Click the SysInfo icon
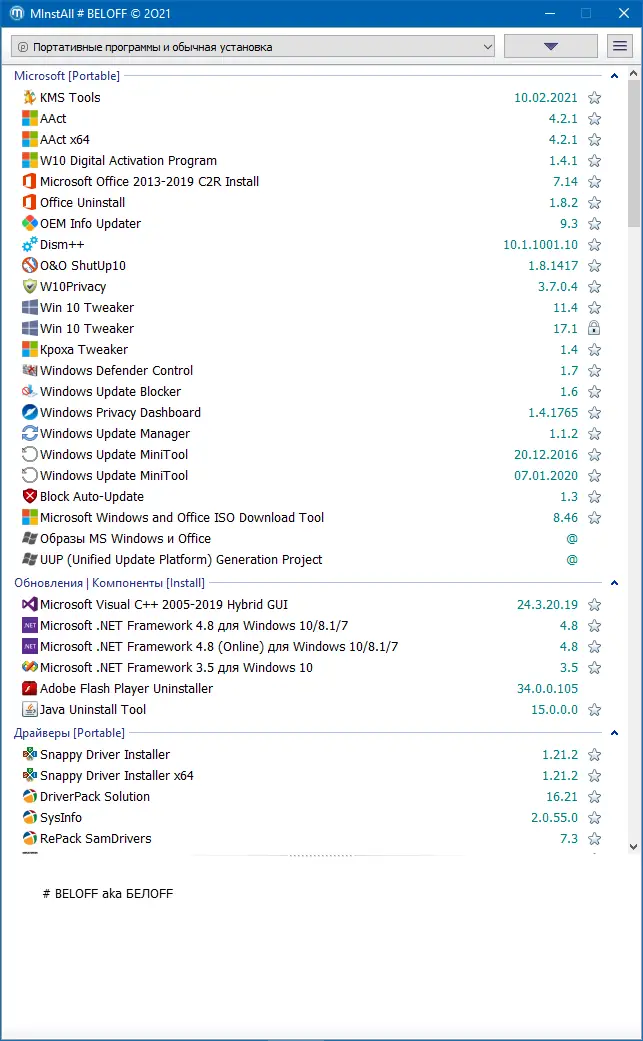This screenshot has height=1041, width=643. [30, 817]
